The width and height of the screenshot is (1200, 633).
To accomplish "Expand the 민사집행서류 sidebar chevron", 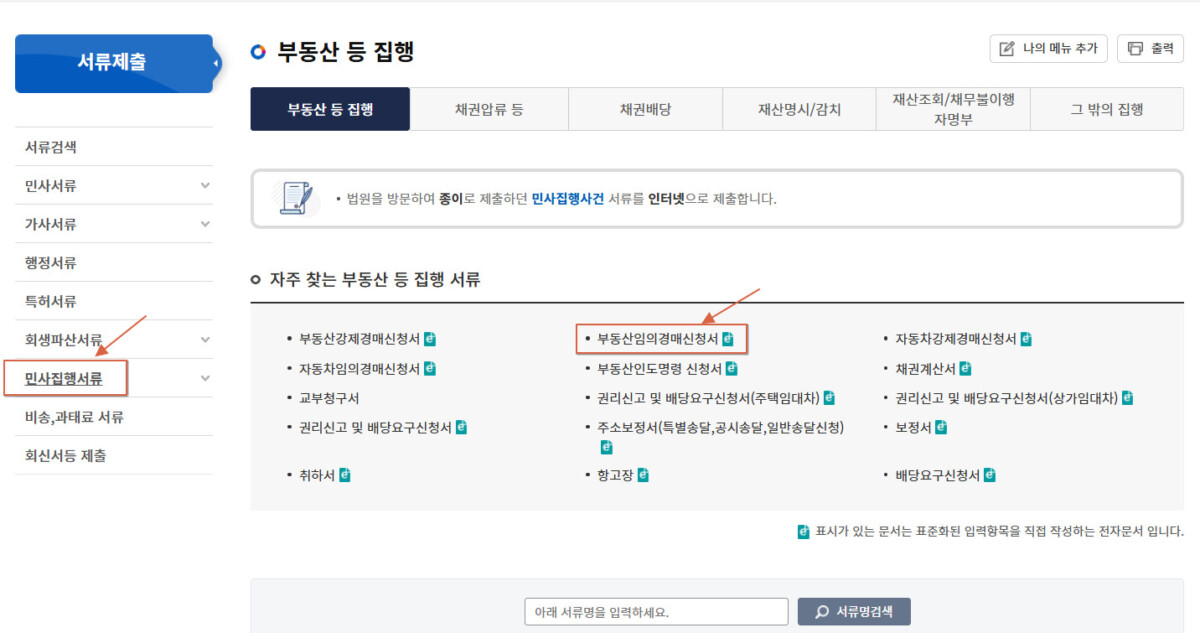I will (x=205, y=378).
